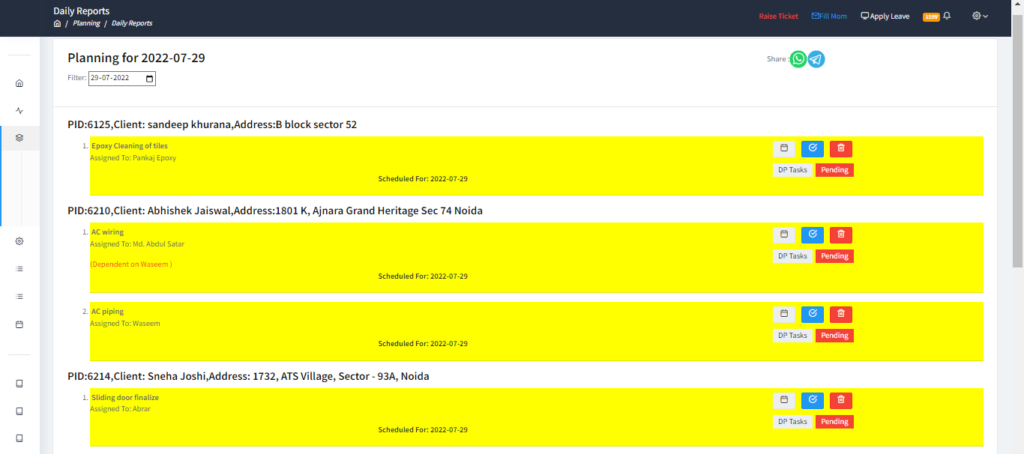The height and width of the screenshot is (454, 1024).
Task: Reschedule AC piping task with calendar button
Action: click(x=784, y=314)
